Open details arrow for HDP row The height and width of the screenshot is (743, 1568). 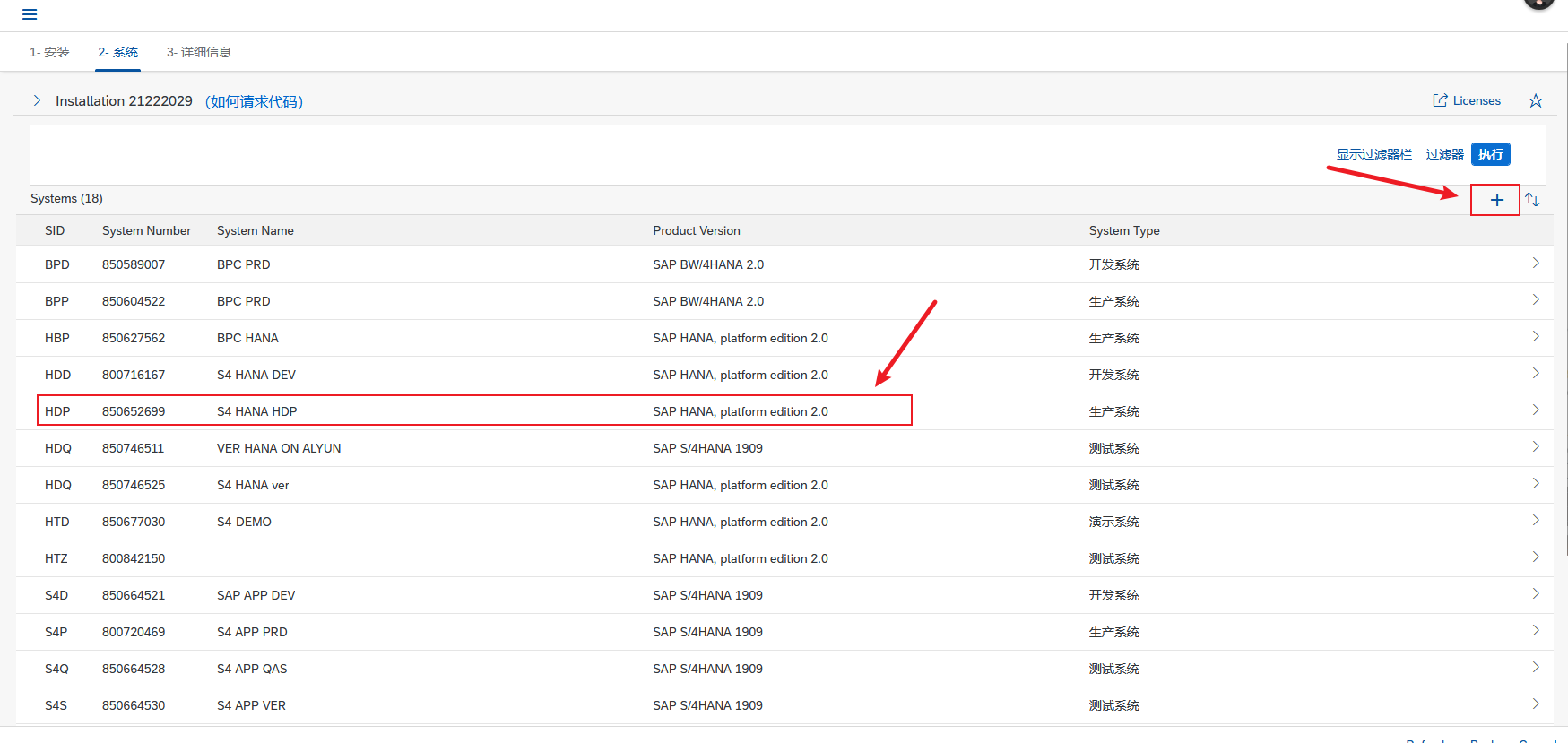click(x=1535, y=410)
